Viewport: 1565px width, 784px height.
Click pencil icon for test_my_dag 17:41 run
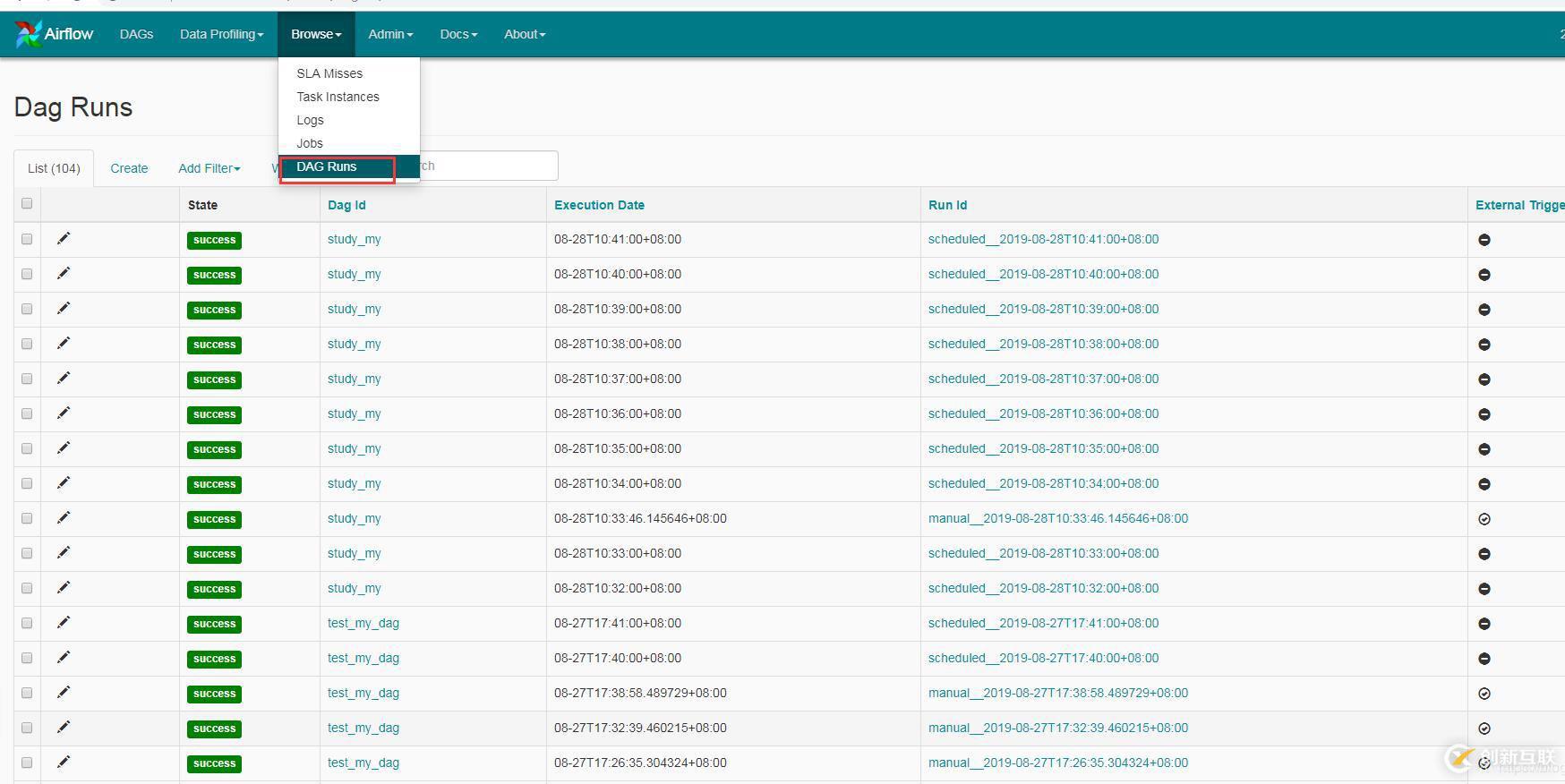click(64, 623)
